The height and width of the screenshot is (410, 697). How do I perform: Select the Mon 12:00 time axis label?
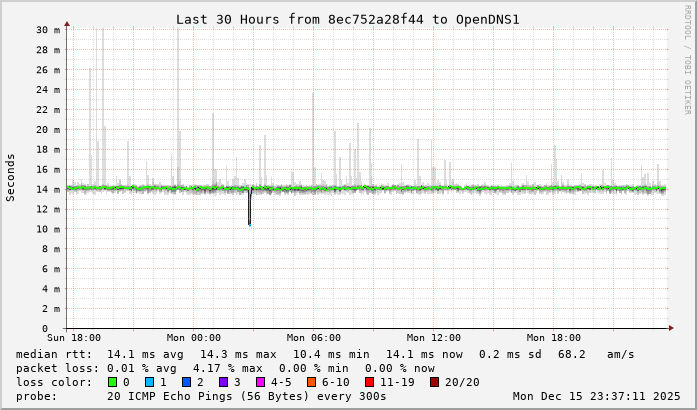[x=433, y=338]
